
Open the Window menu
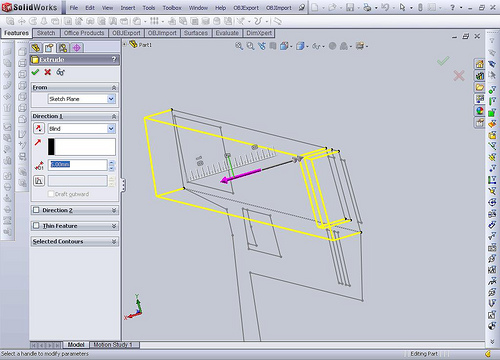click(198, 8)
